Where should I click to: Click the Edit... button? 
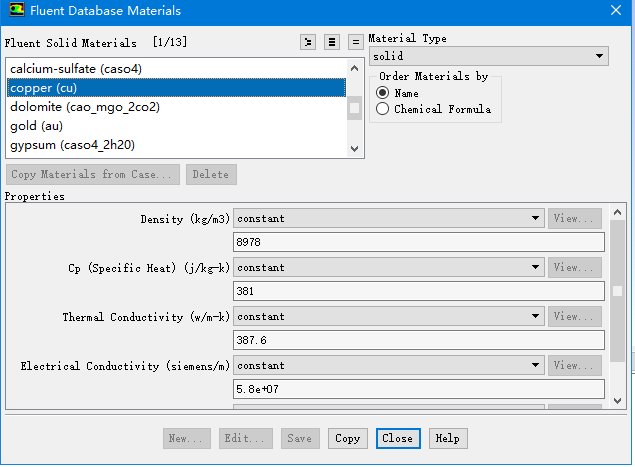(x=245, y=438)
